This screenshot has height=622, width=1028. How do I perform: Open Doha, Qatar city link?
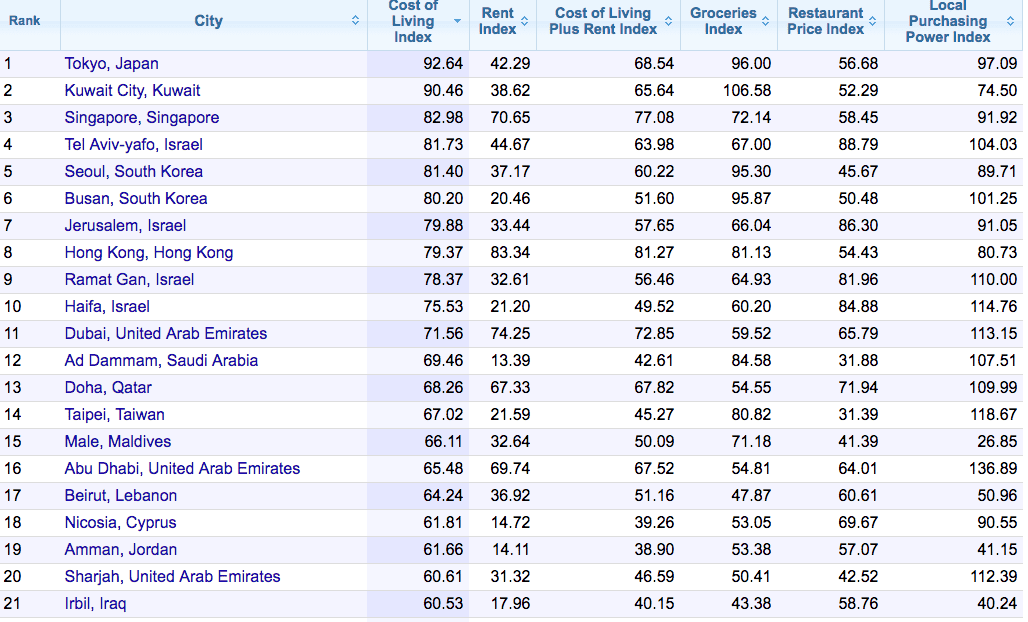tap(108, 388)
